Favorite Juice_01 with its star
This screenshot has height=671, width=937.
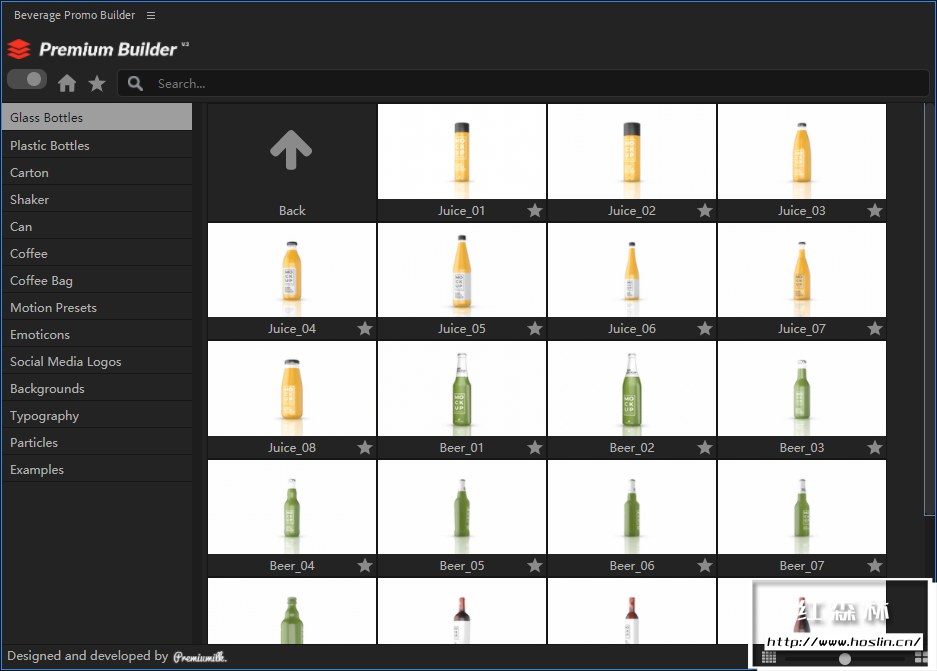point(535,210)
